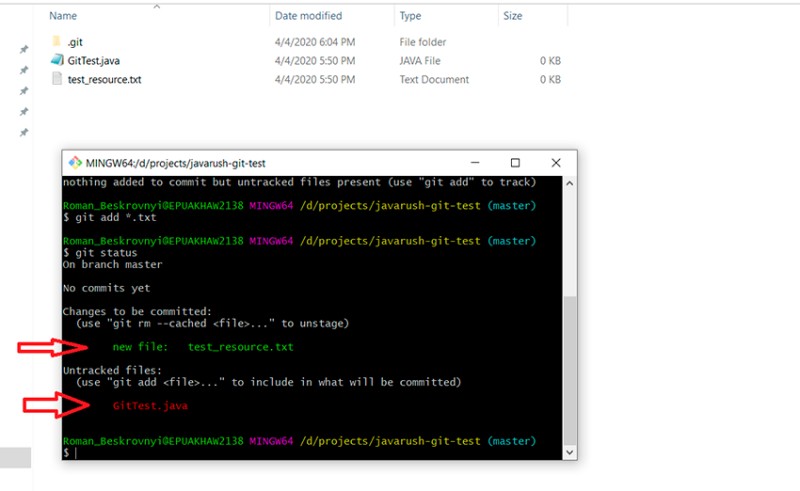Image resolution: width=800 pixels, height=491 pixels.
Task: Click the 'Untracked files:' line
Action: point(112,370)
